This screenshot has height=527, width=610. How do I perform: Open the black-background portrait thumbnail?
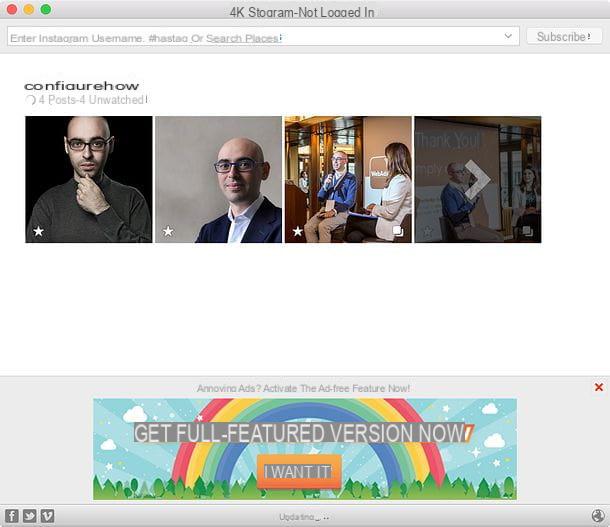(89, 179)
